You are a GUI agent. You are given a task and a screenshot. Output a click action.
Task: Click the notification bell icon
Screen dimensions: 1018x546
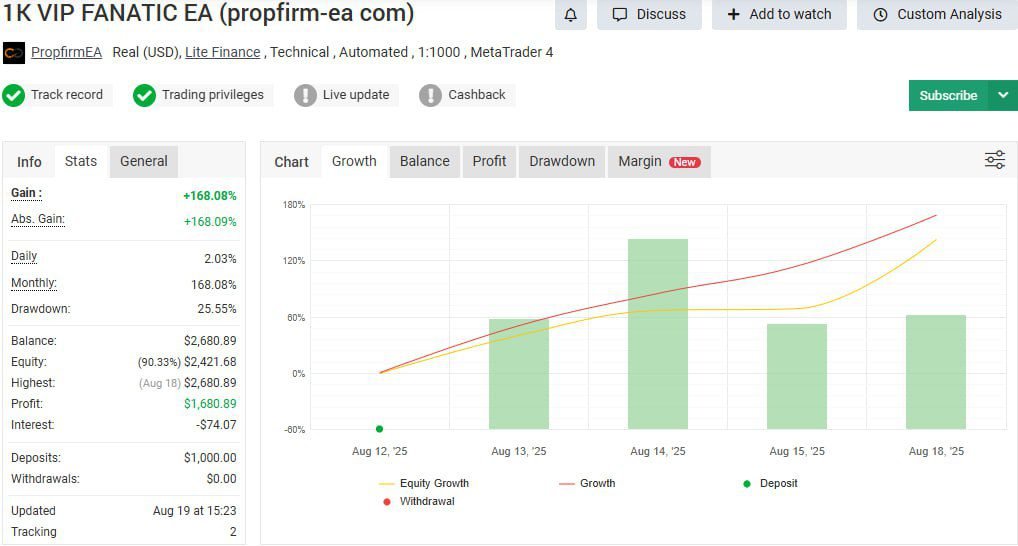[571, 15]
